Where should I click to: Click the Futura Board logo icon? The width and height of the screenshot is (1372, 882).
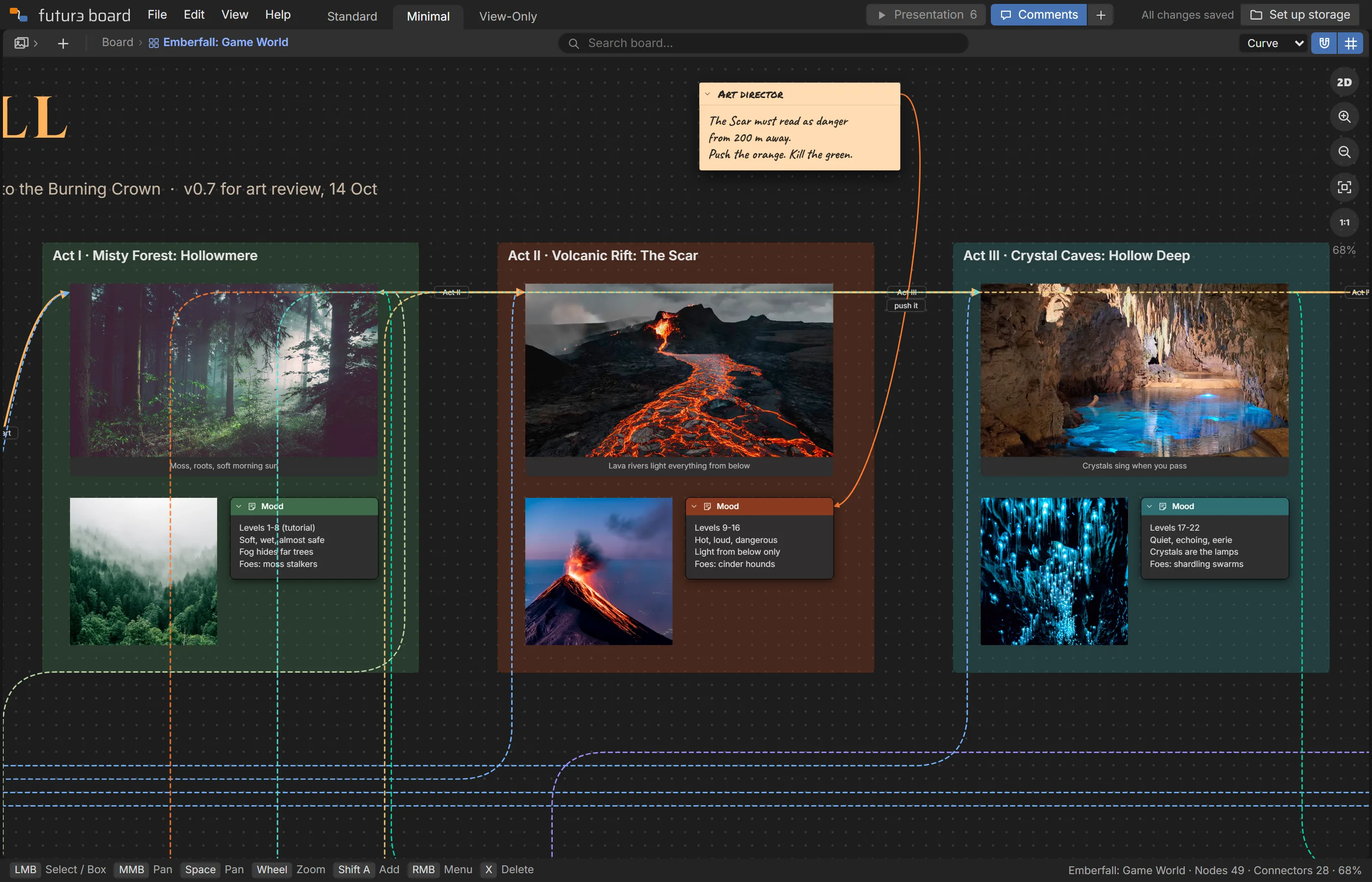pyautogui.click(x=19, y=15)
